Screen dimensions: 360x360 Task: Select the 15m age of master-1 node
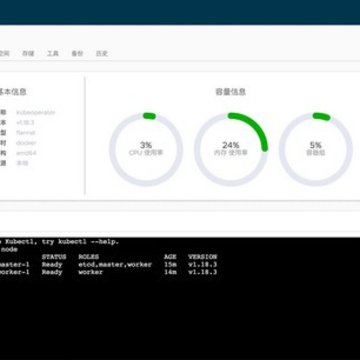click(x=170, y=264)
